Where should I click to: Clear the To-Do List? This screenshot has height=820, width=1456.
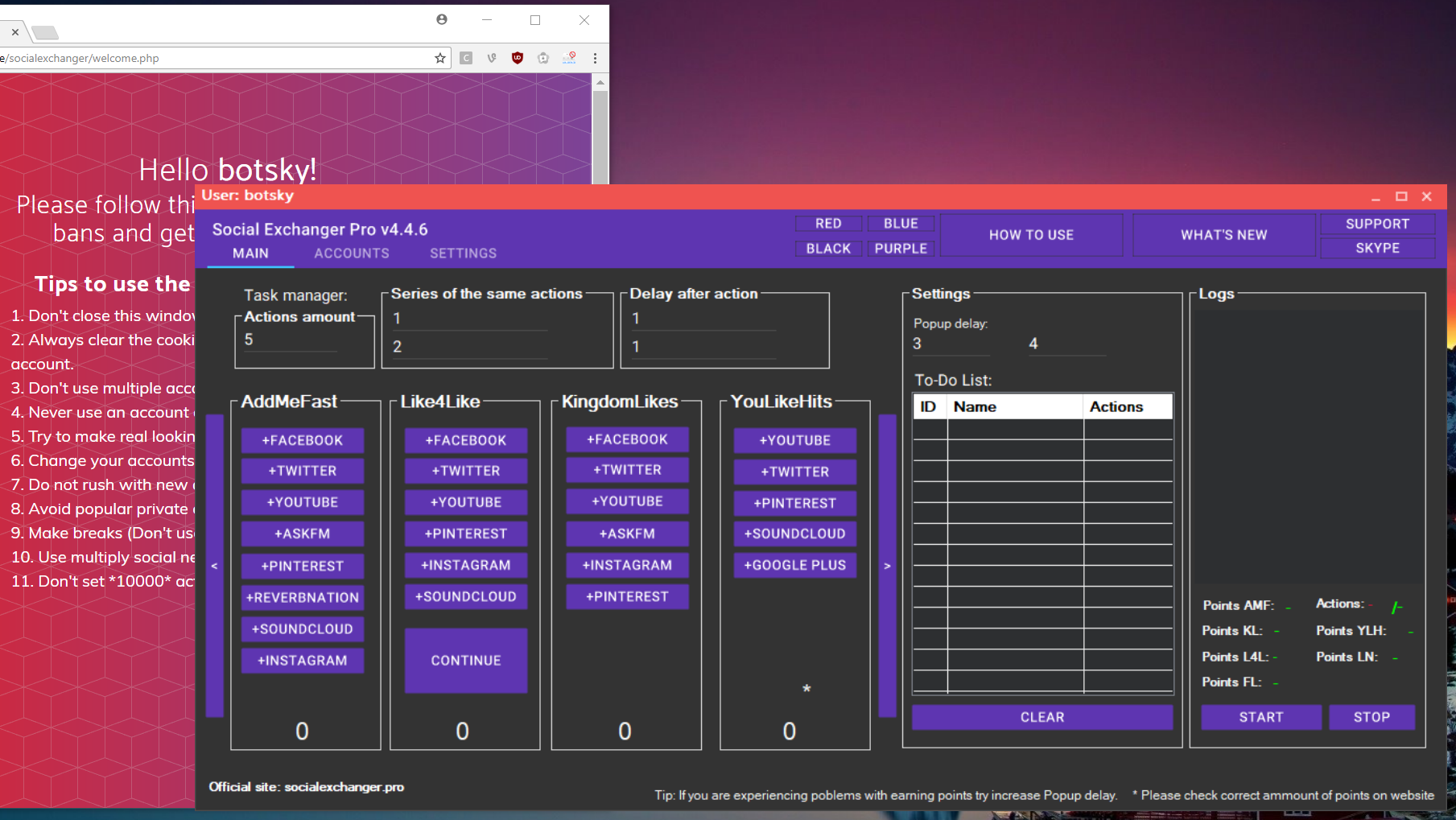tap(1042, 717)
